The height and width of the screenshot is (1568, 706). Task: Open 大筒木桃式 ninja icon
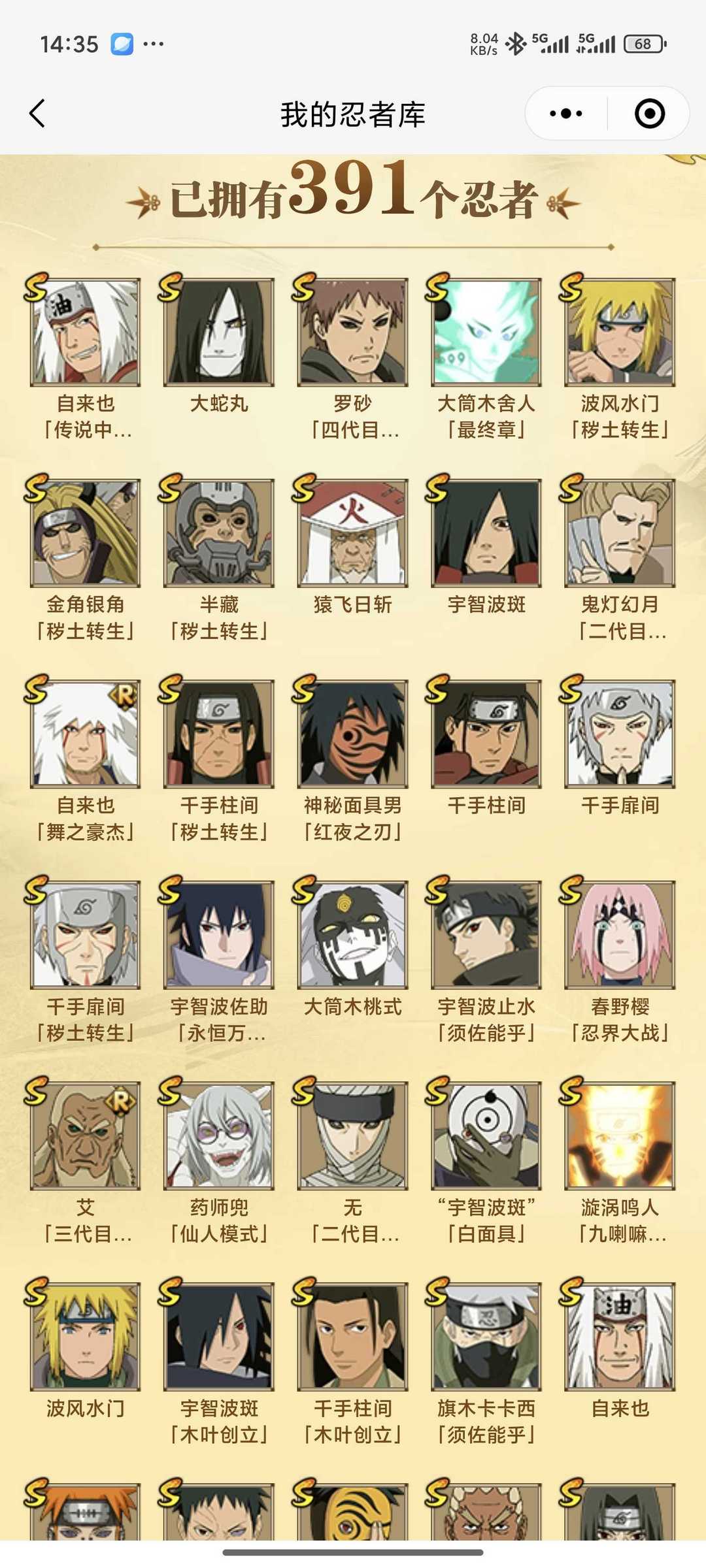coord(353,934)
